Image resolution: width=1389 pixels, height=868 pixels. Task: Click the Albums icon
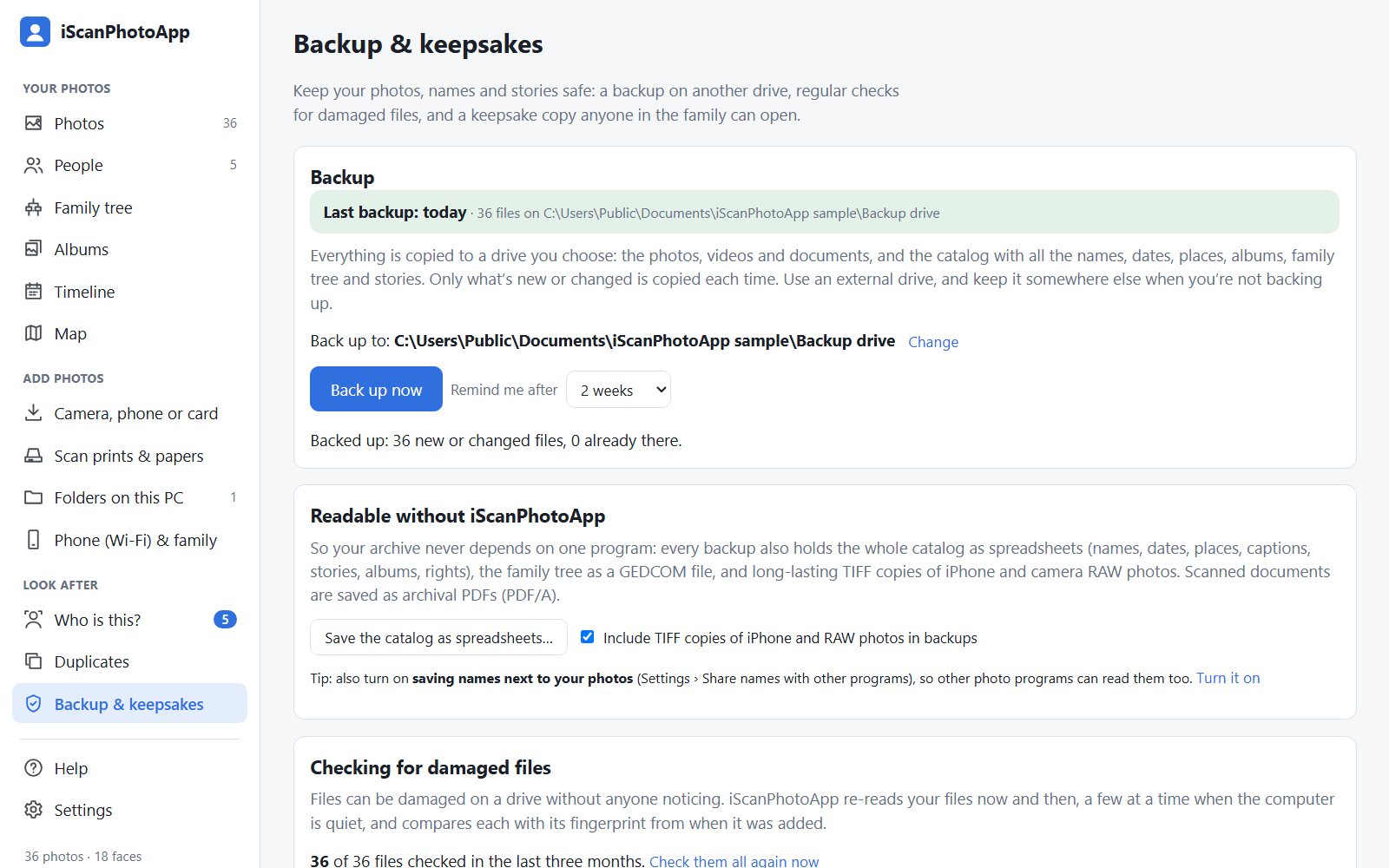coord(33,249)
